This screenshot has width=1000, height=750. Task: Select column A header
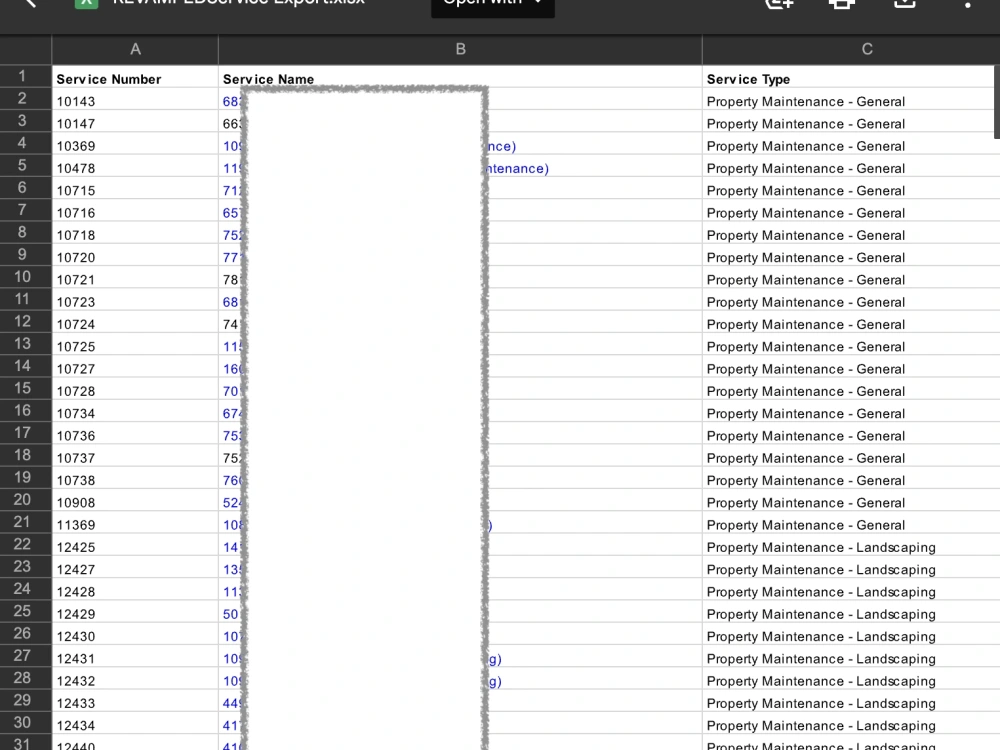pyautogui.click(x=135, y=49)
